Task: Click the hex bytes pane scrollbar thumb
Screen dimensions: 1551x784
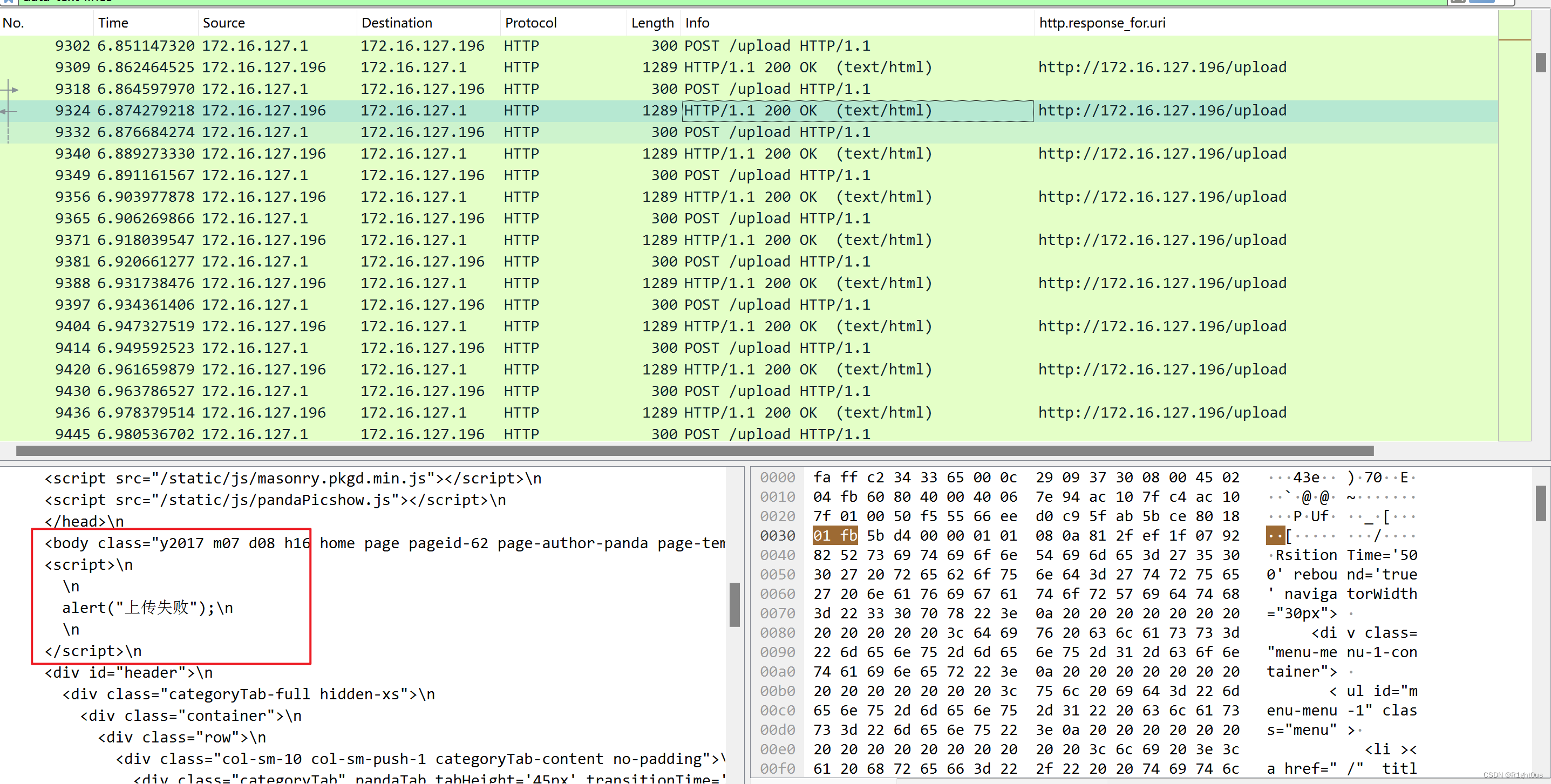Action: [1541, 503]
